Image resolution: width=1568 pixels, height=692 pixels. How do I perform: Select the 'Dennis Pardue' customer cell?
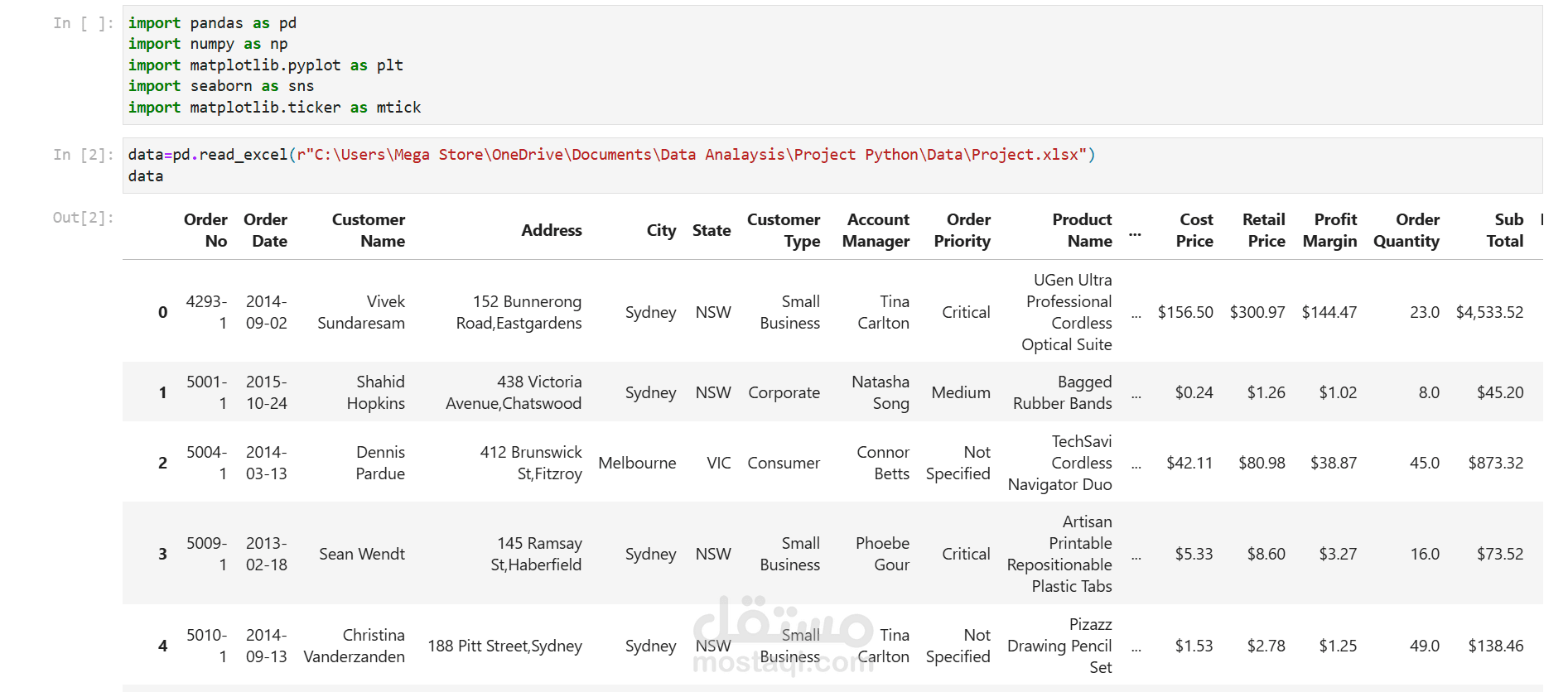tap(380, 463)
